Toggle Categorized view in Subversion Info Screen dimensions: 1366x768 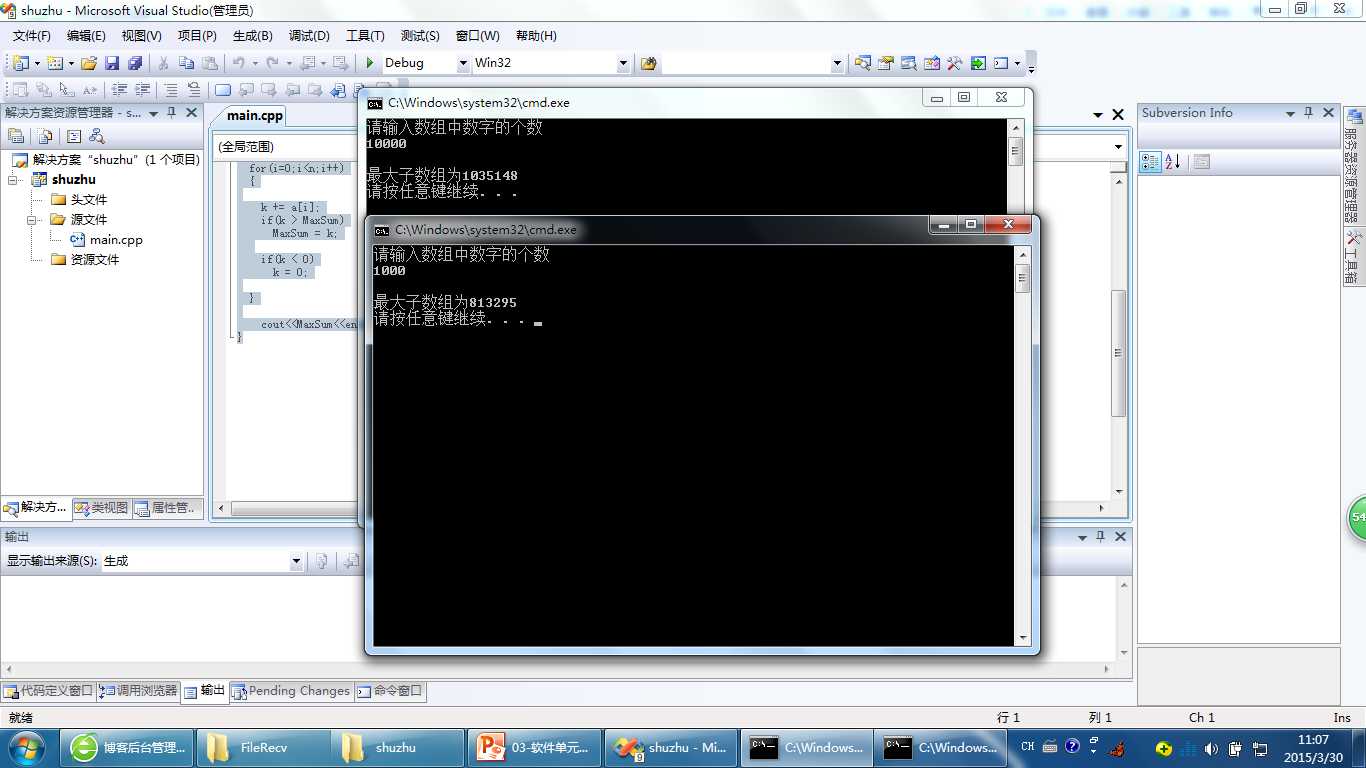click(x=1151, y=161)
